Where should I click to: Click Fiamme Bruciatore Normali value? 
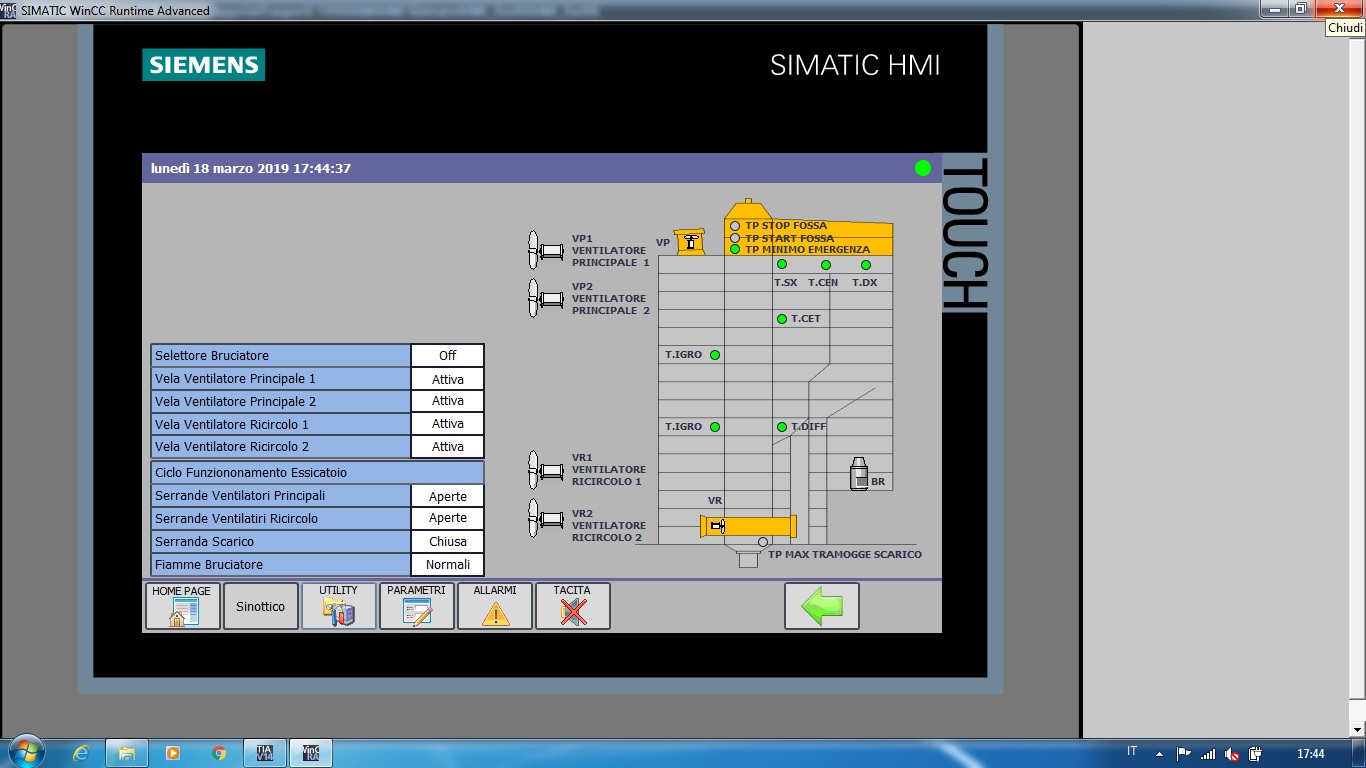coord(448,565)
